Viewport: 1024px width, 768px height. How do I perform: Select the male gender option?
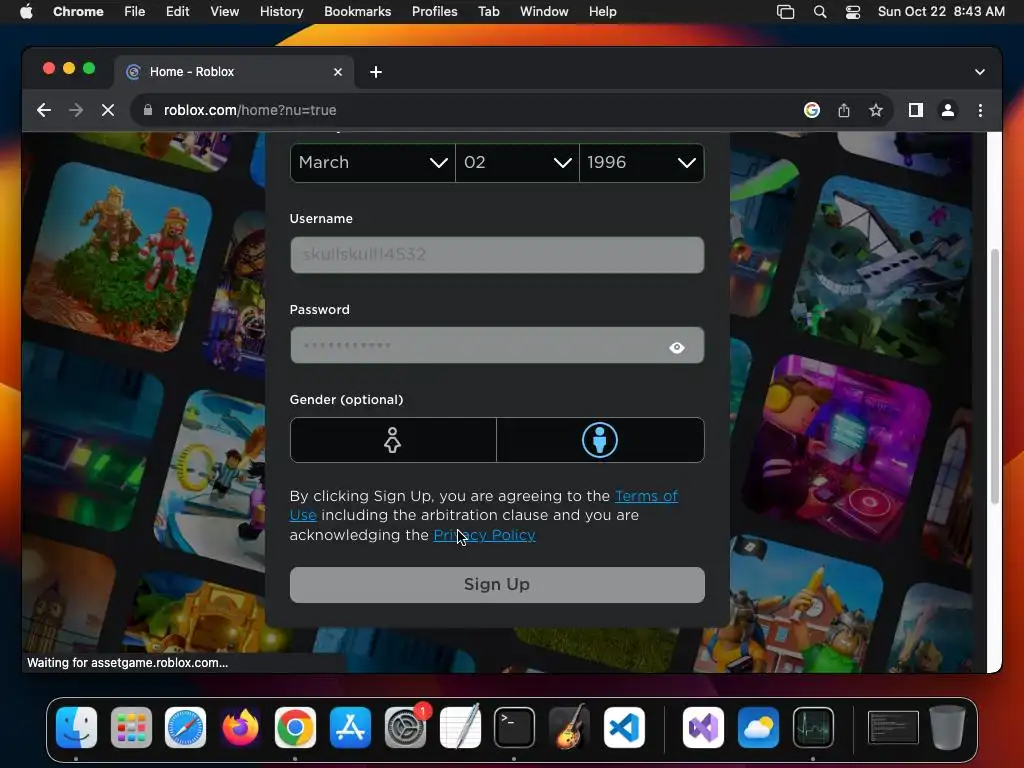coord(600,440)
